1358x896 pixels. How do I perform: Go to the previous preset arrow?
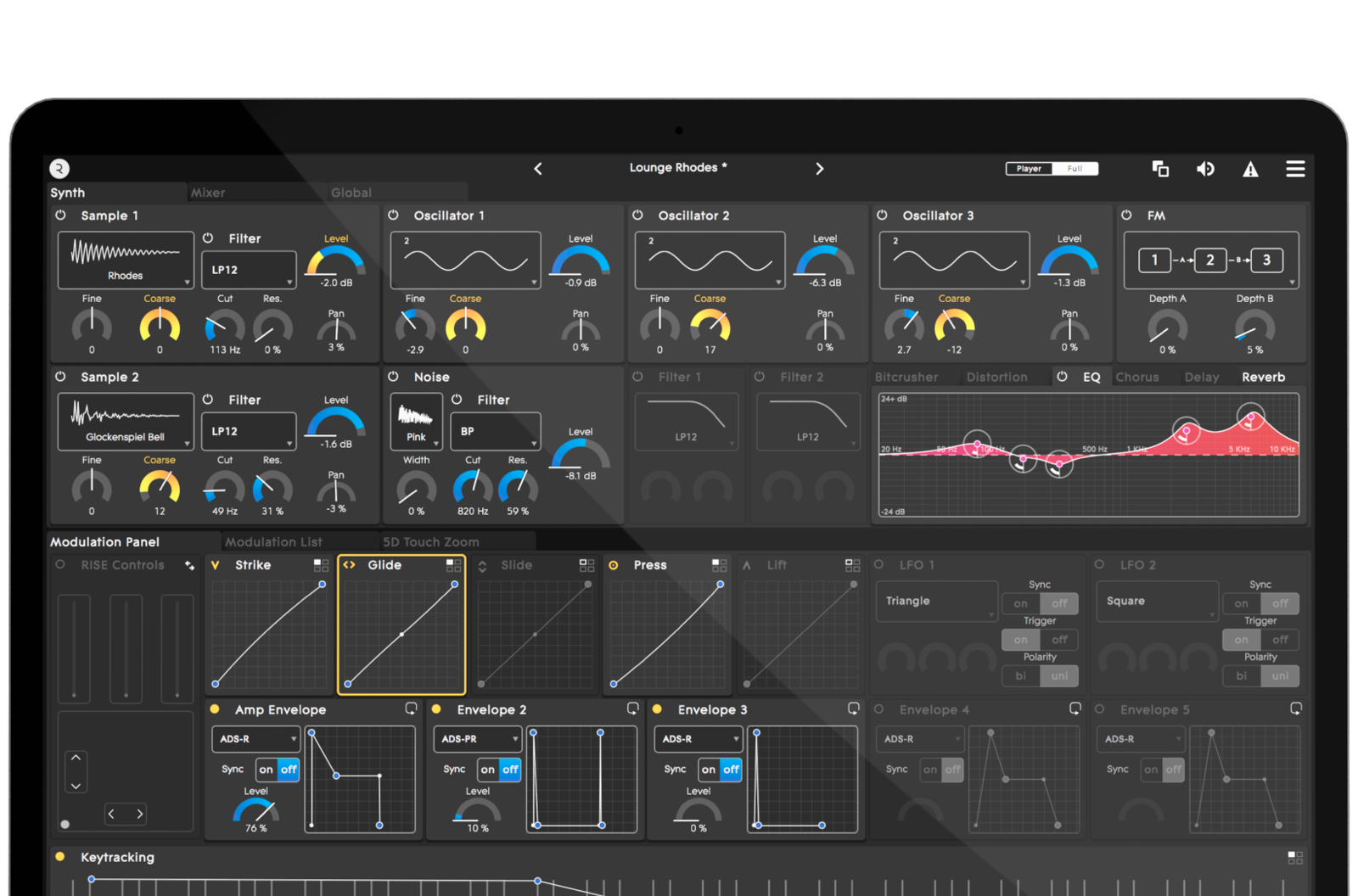538,169
